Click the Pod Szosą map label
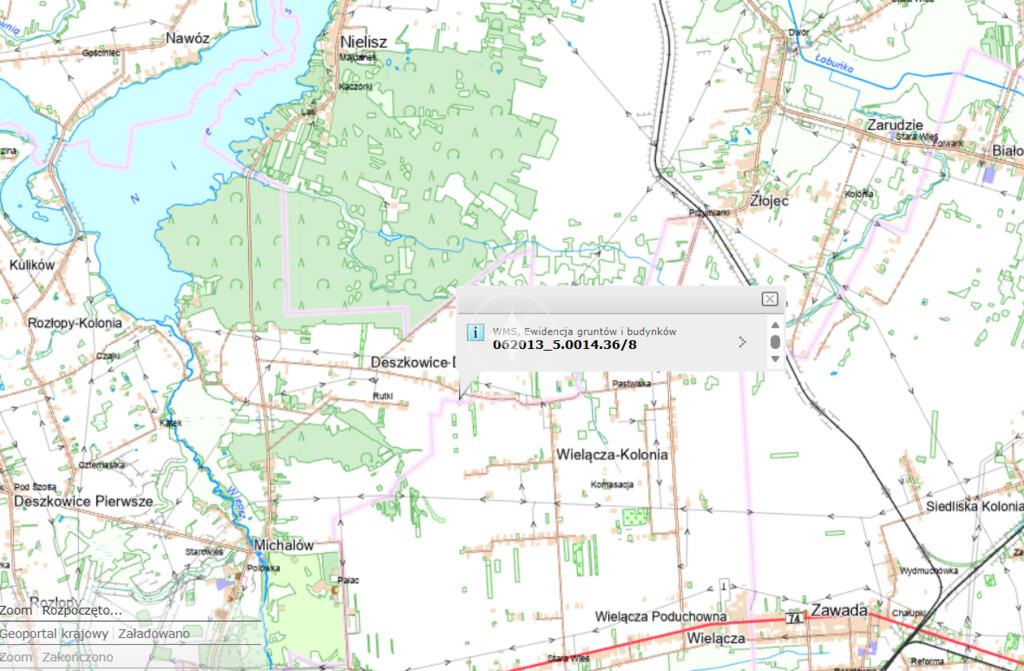 coord(35,487)
